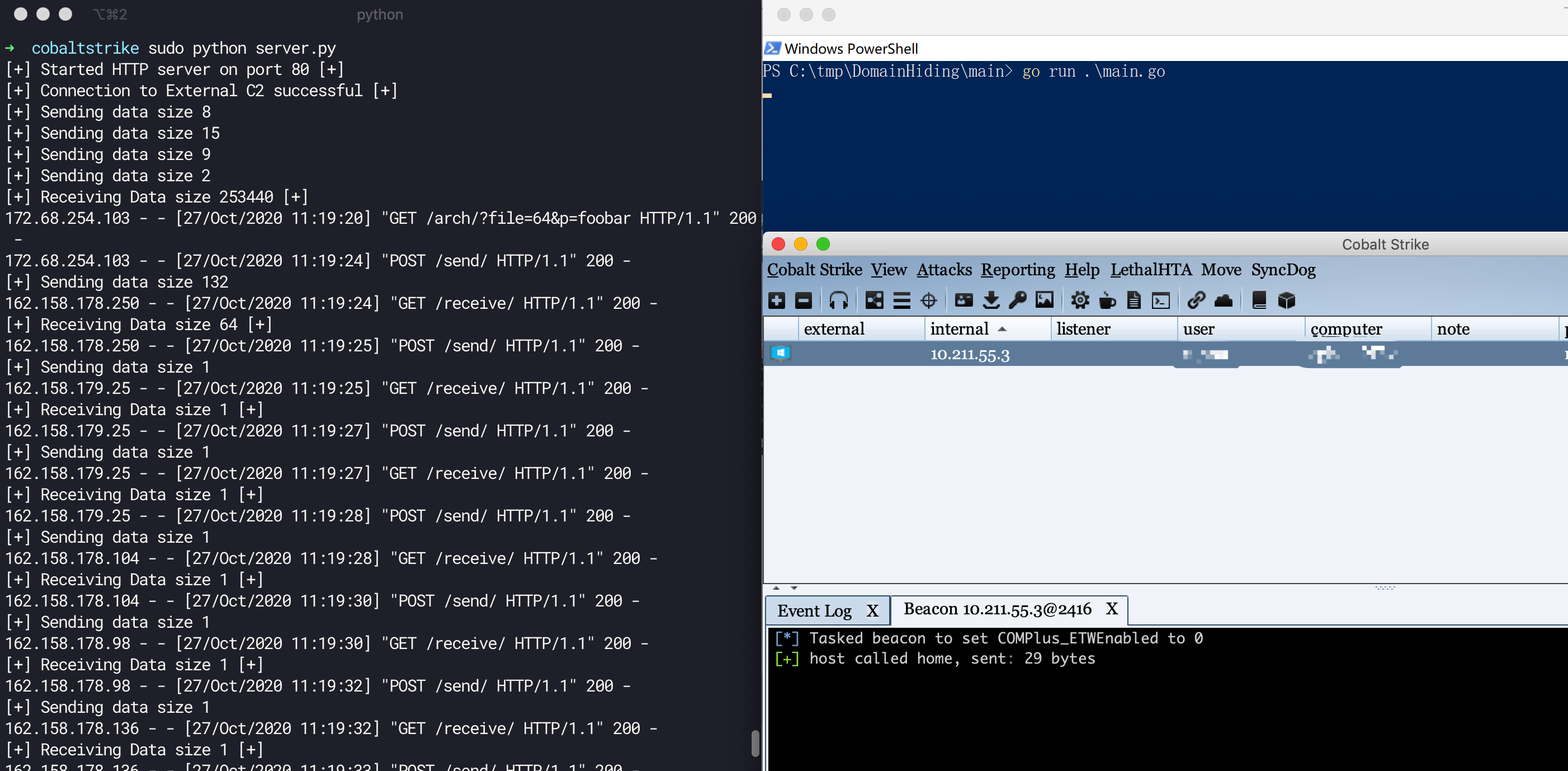Host a file via the chain link icon
This screenshot has width=1568, height=771.
click(1196, 300)
